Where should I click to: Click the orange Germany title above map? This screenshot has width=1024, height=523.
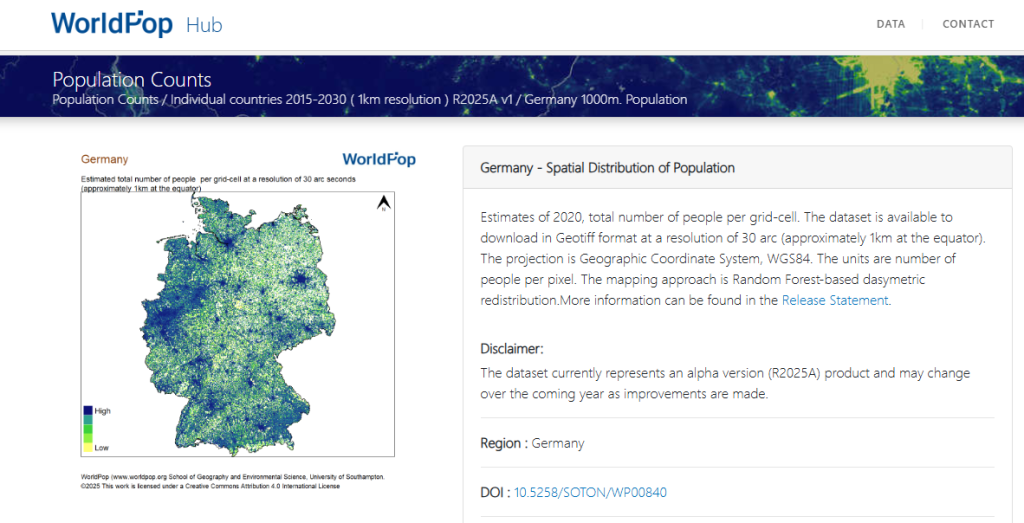pyautogui.click(x=104, y=159)
